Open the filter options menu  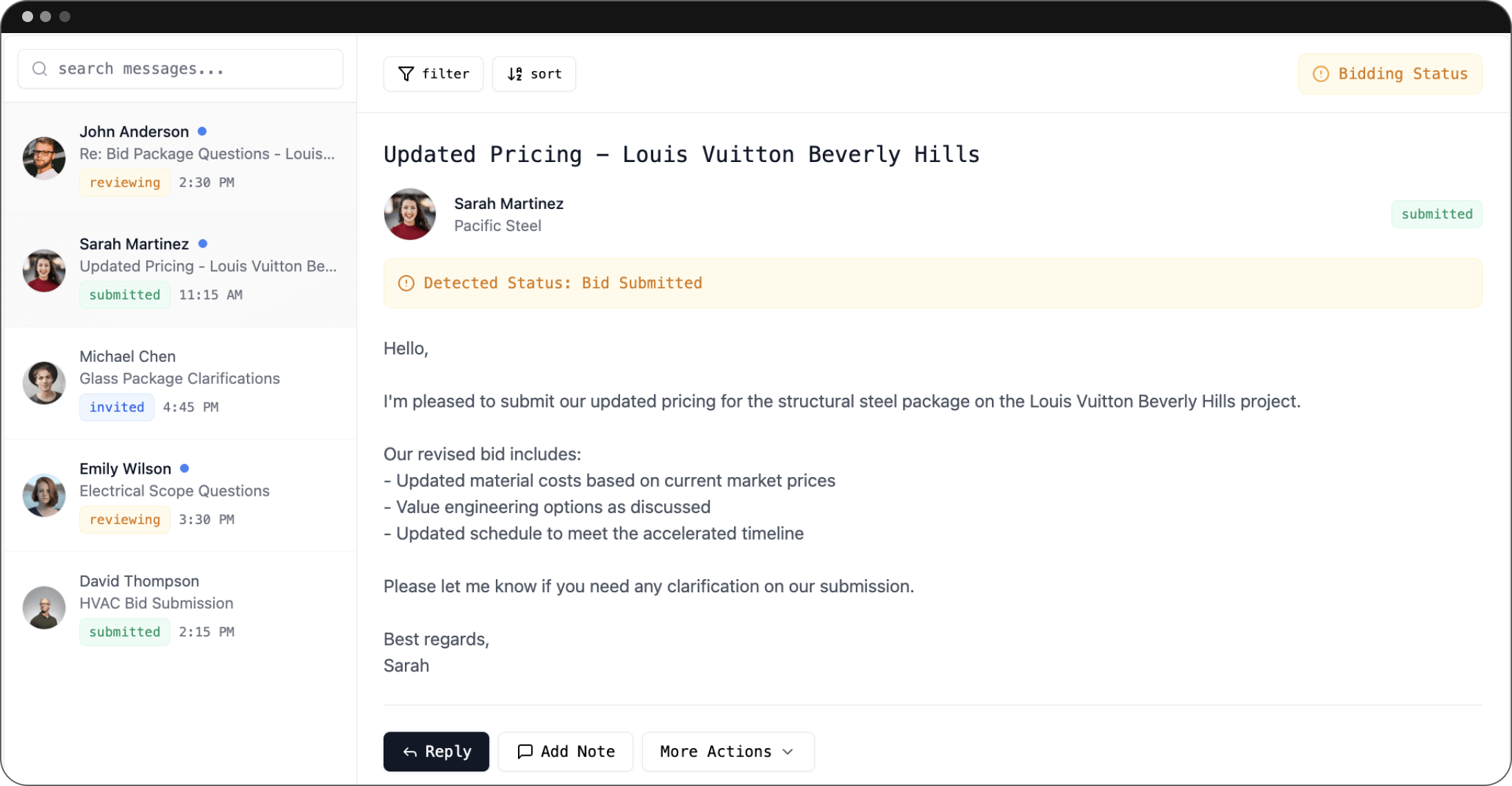(433, 74)
